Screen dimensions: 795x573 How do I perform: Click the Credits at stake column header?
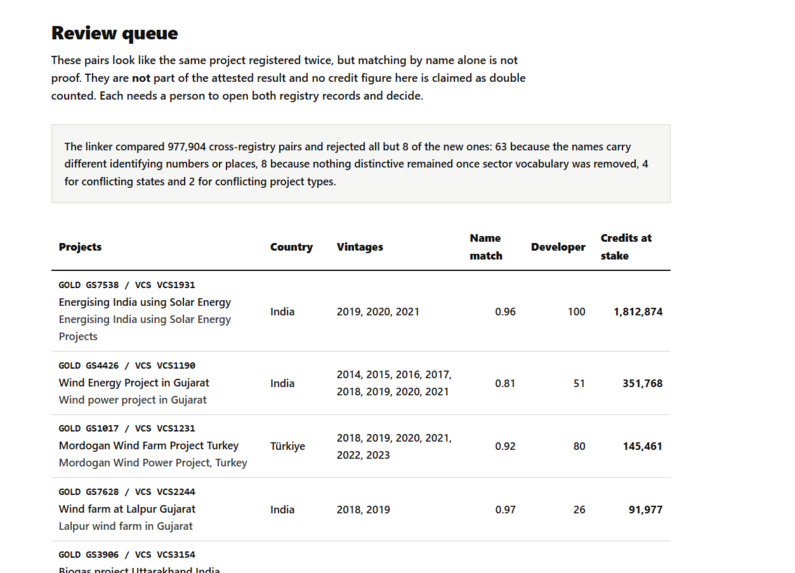tap(626, 247)
